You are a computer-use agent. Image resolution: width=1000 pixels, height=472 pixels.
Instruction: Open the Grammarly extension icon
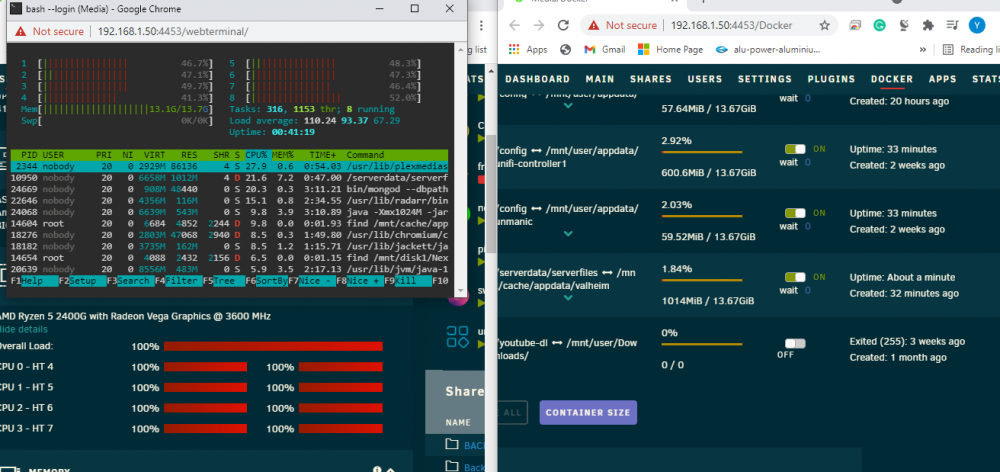pos(879,26)
